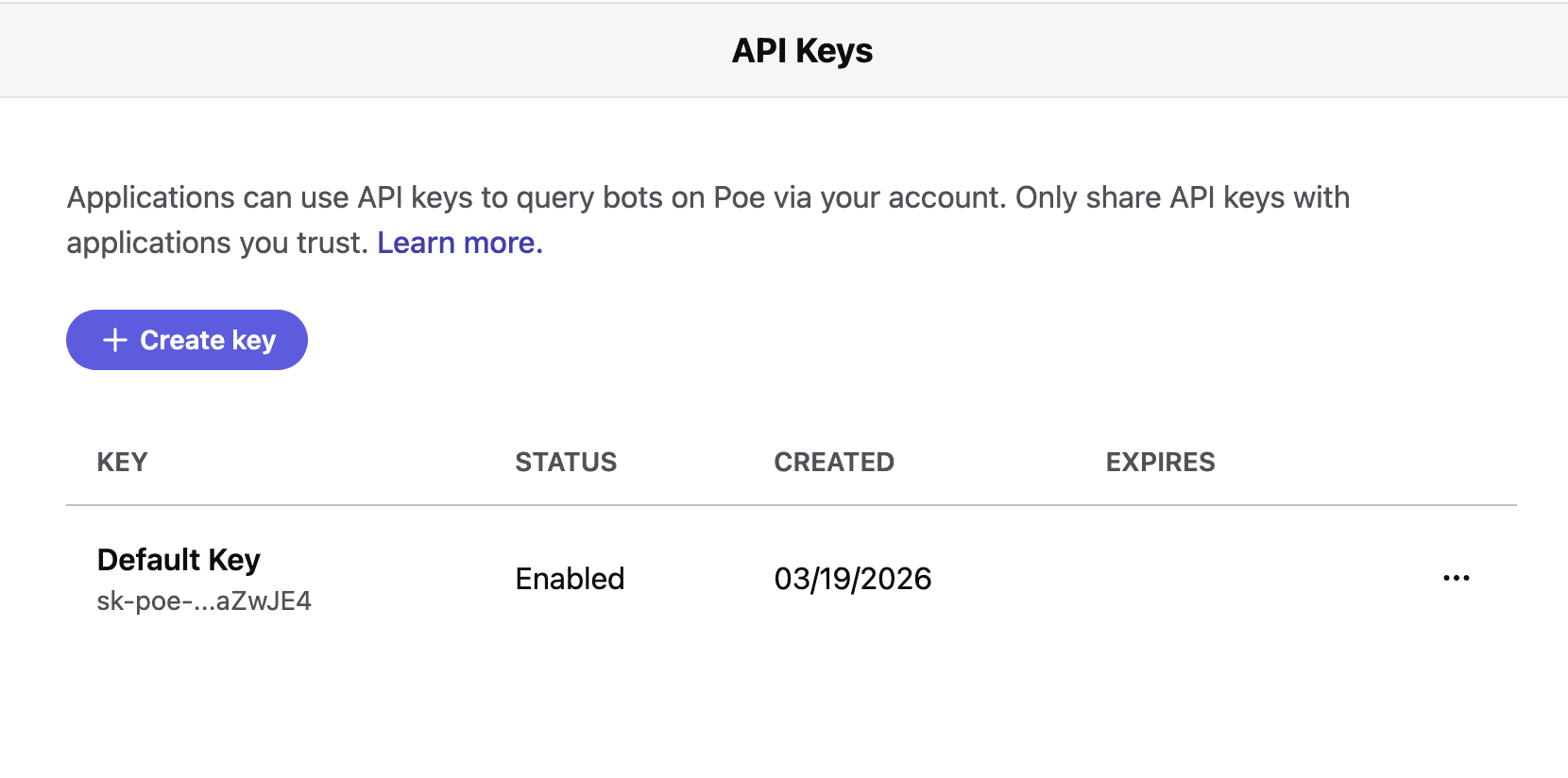Open the three-dot menu for Default Key
The height and width of the screenshot is (778, 1568).
[x=1456, y=578]
